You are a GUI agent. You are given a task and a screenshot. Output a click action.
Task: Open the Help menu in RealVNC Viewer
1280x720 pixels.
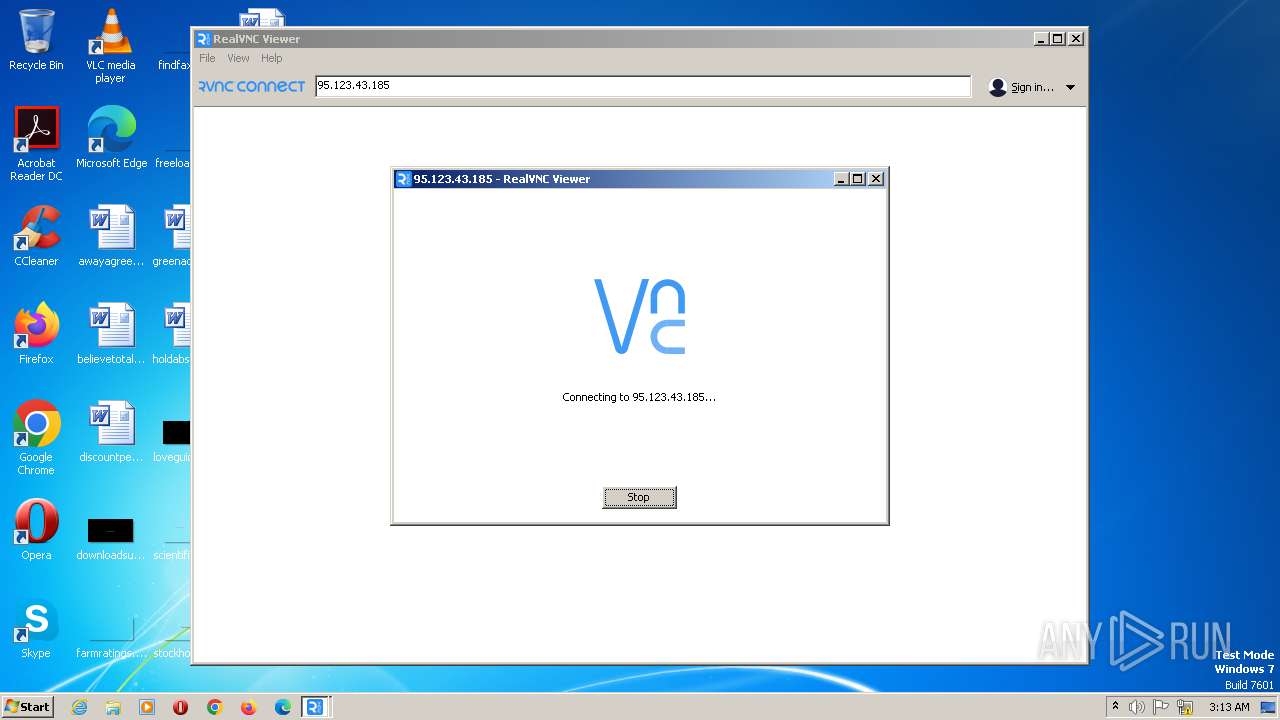click(272, 58)
